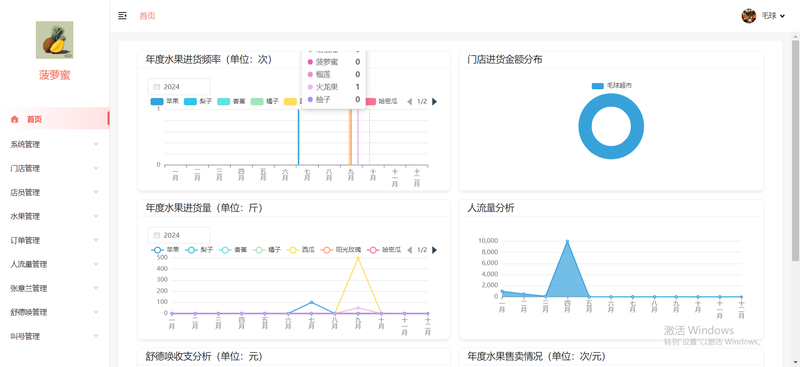Expand the 叫号管理 sidebar menu
Viewport: 800px width, 367px height.
click(55, 336)
